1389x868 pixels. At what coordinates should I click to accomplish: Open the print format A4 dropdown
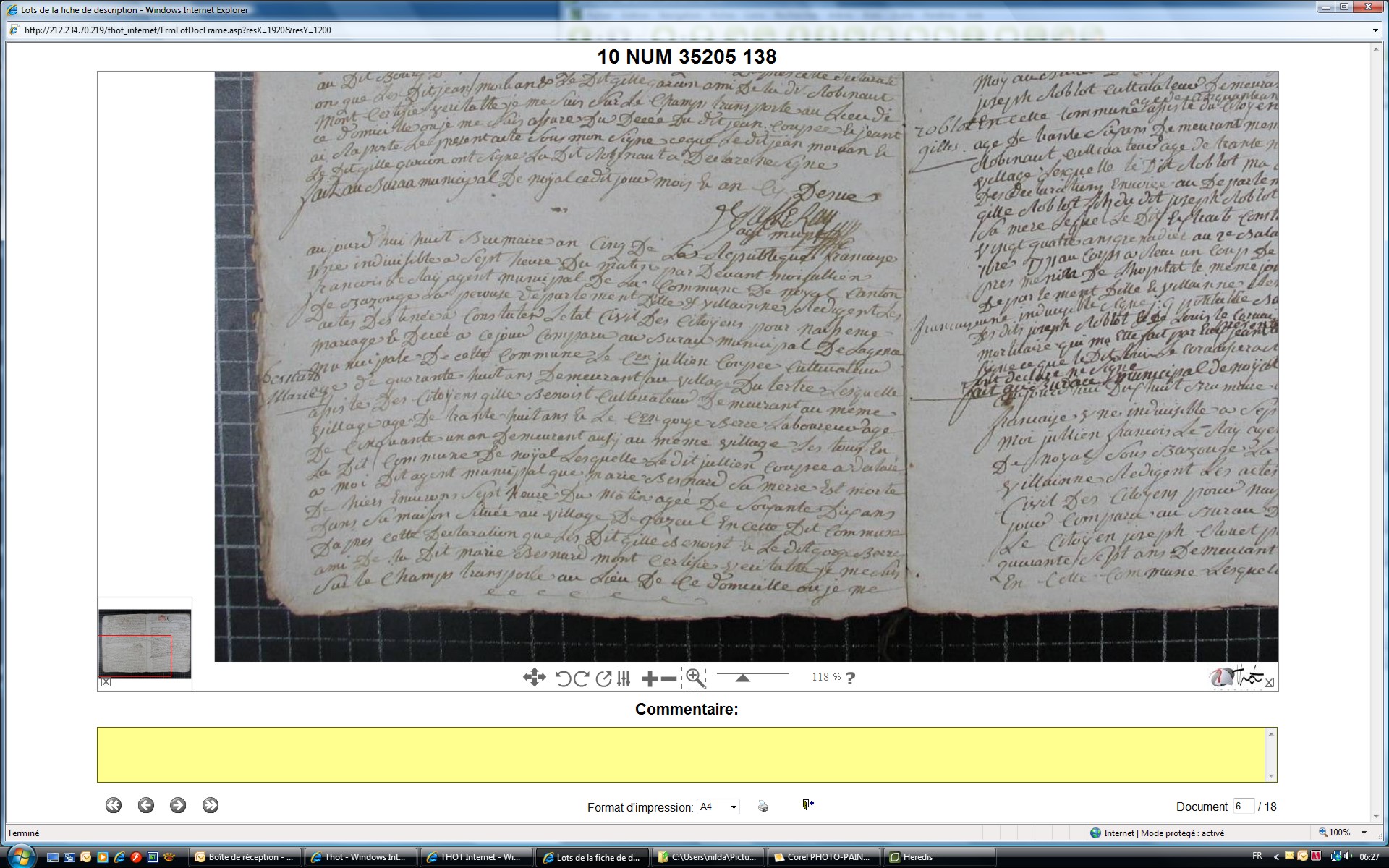(x=734, y=807)
